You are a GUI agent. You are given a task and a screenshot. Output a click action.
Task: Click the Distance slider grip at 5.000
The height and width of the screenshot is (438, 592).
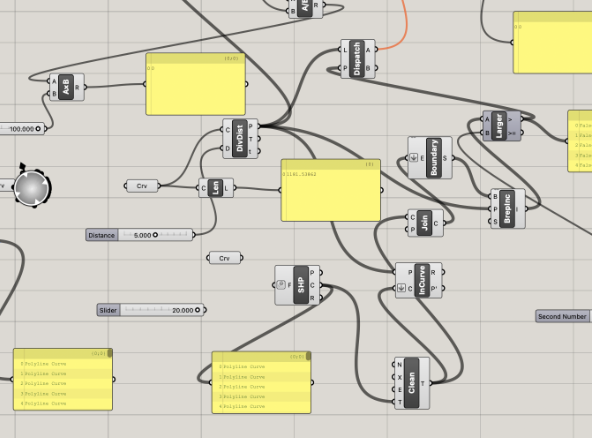click(x=155, y=235)
